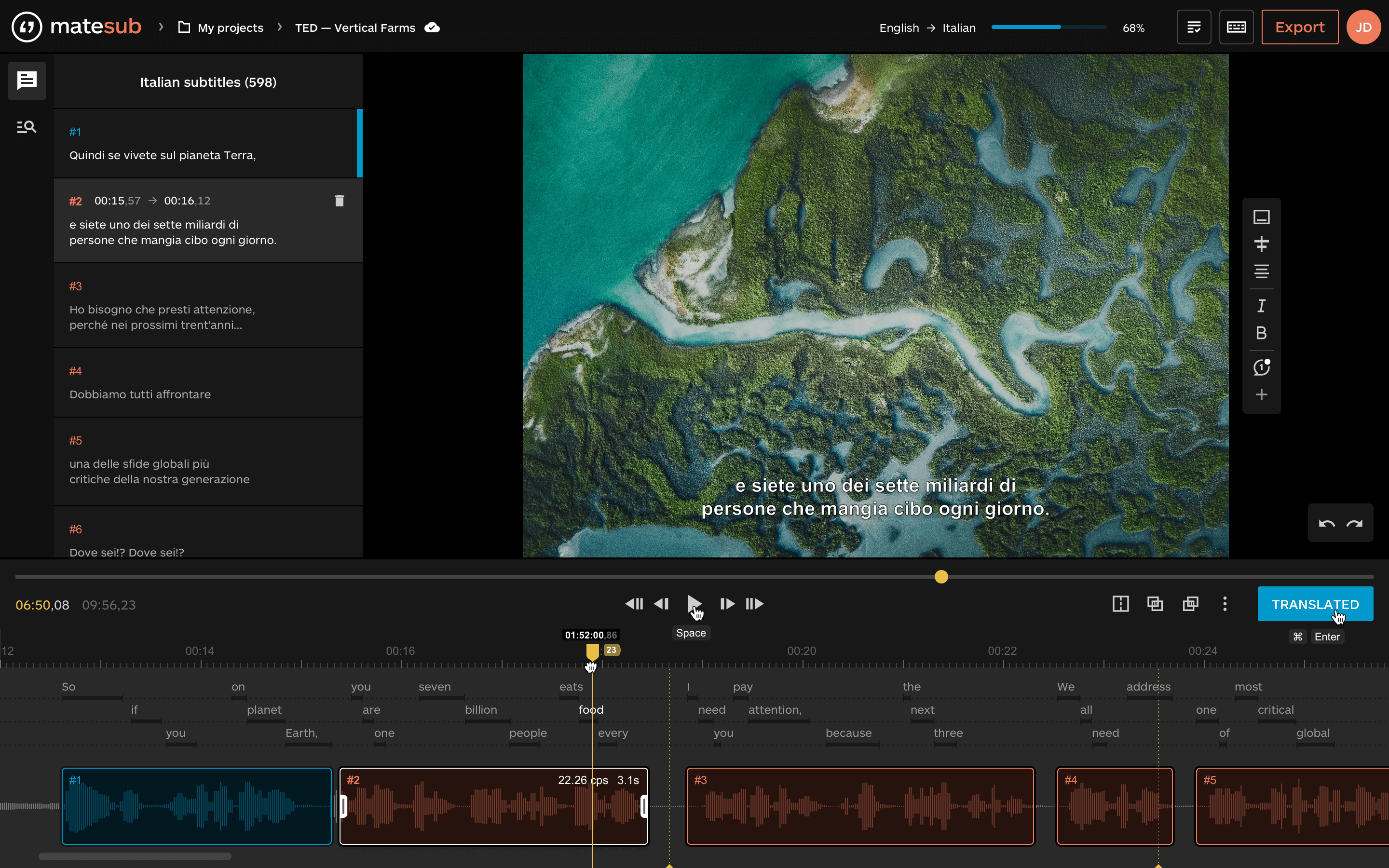Image resolution: width=1389 pixels, height=868 pixels.
Task: Mark subtitle as TRANSLATED
Action: point(1315,604)
